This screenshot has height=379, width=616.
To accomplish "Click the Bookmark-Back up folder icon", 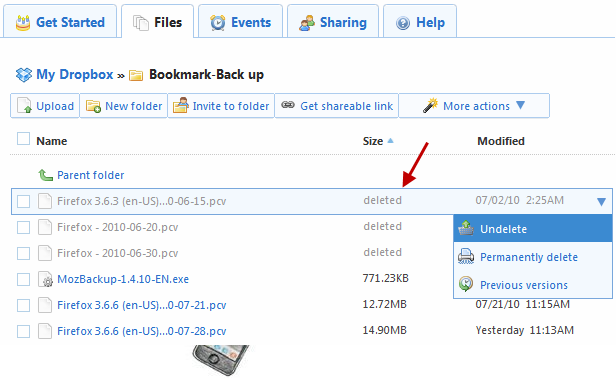I will coord(136,75).
